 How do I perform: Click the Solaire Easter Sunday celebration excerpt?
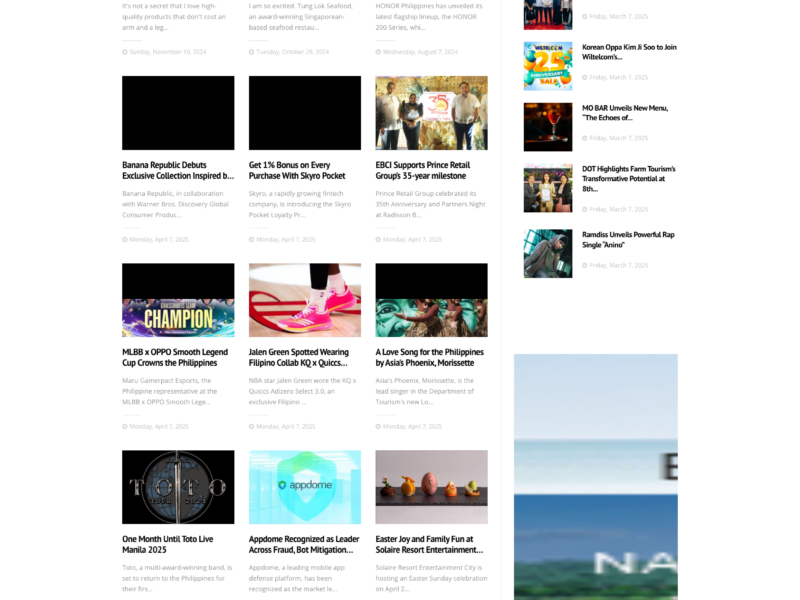pos(432,578)
